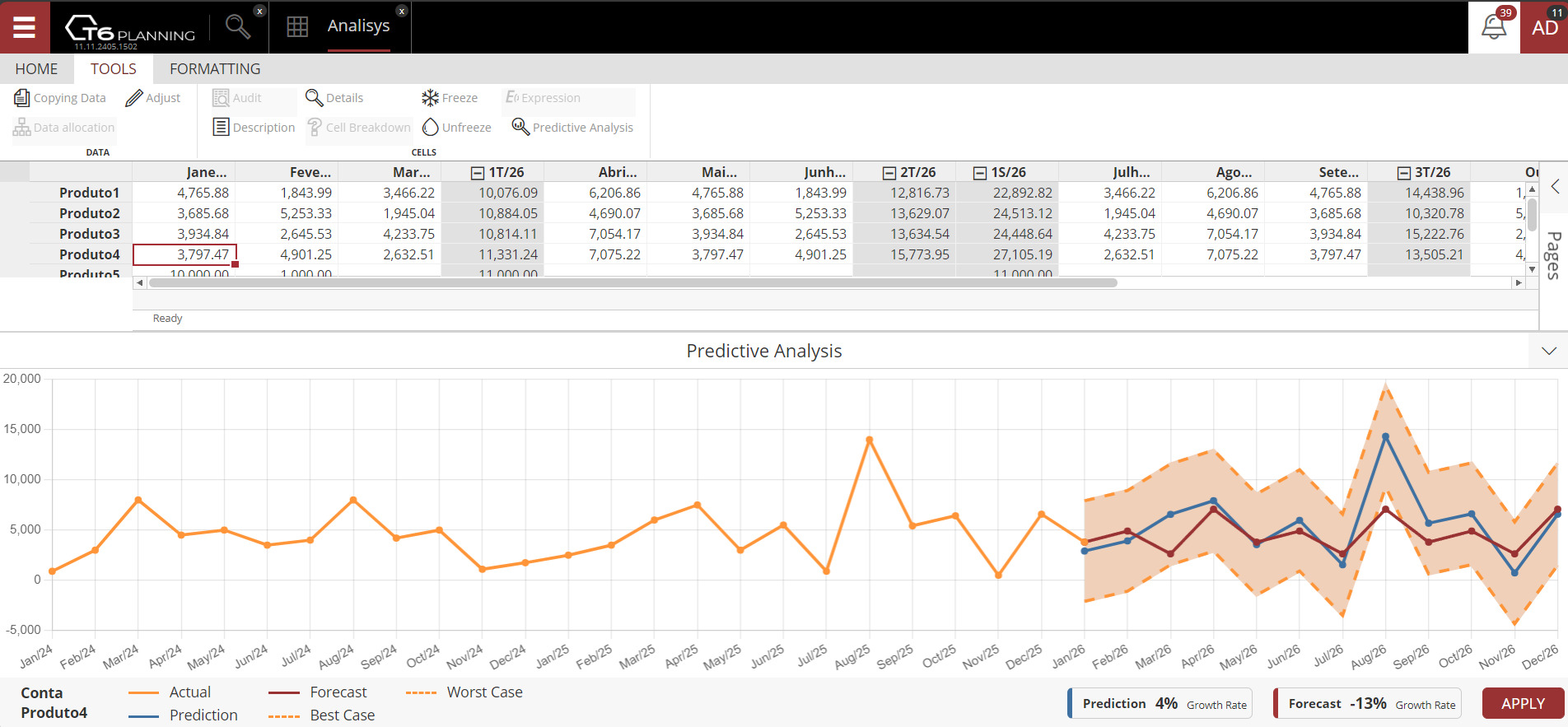Select cell 3,797.47 in Produto4 January
Image resolution: width=1568 pixels, height=727 pixels.
pos(184,254)
